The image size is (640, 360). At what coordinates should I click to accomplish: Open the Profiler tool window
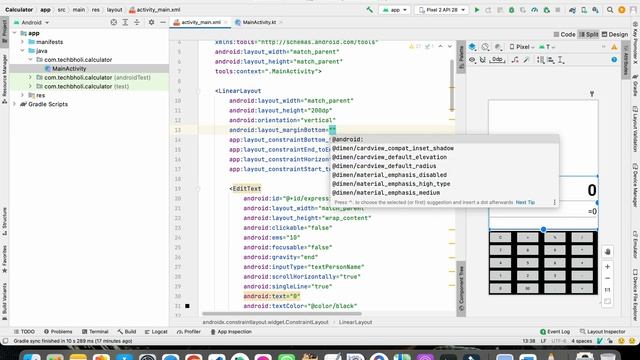(189, 332)
